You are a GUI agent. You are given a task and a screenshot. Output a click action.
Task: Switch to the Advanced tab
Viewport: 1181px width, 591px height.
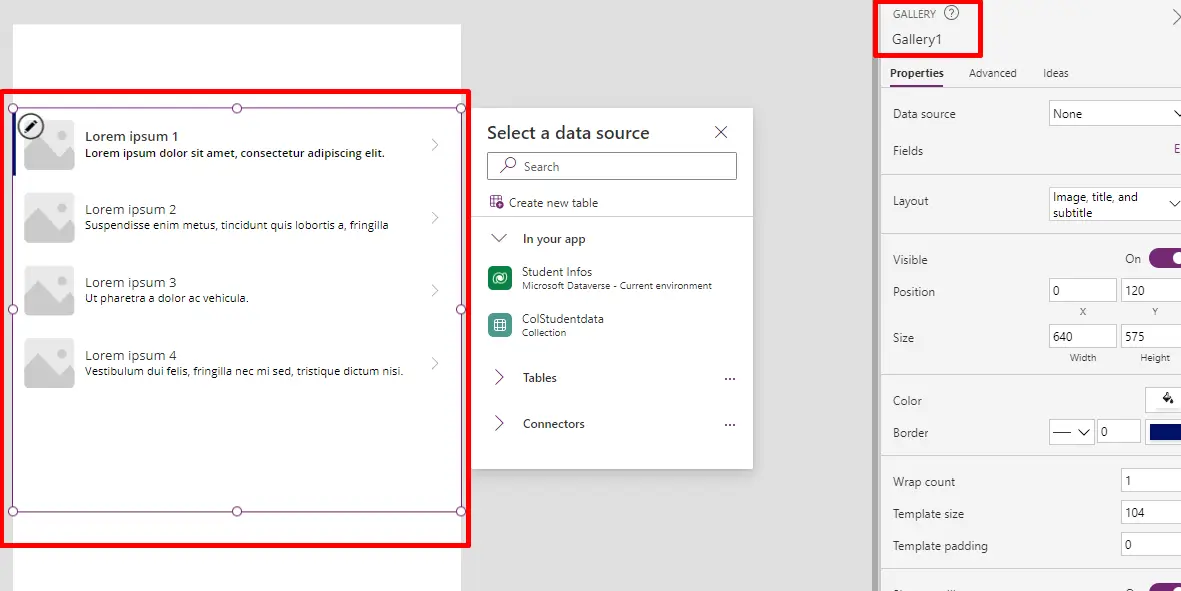click(x=992, y=73)
